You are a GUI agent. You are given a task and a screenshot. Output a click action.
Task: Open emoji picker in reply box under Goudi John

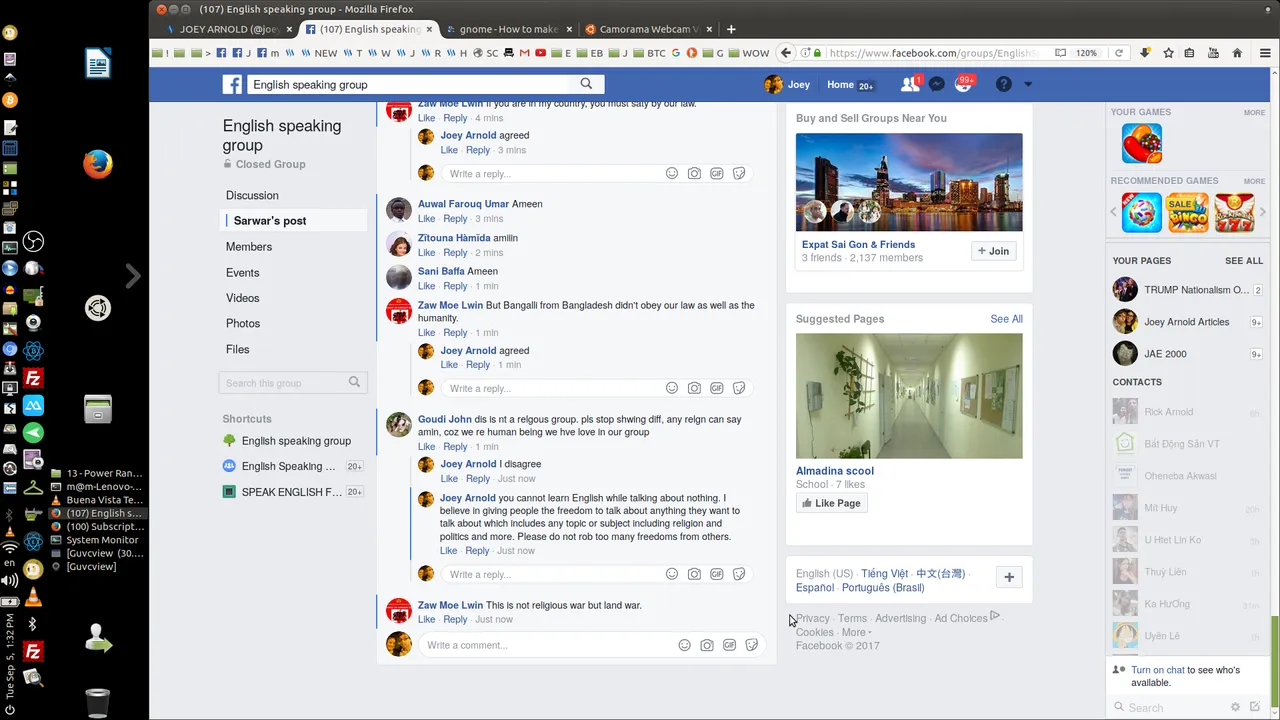tap(672, 574)
